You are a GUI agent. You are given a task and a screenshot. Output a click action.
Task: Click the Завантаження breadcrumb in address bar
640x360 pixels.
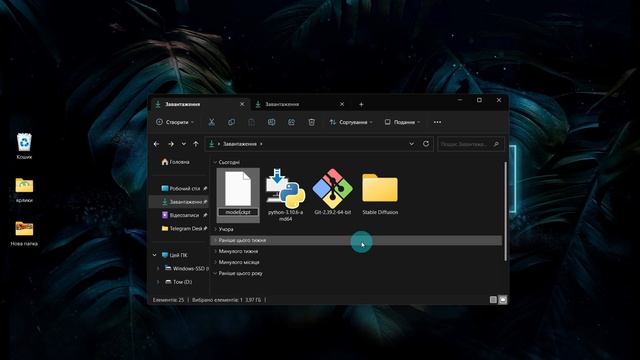tap(240, 144)
